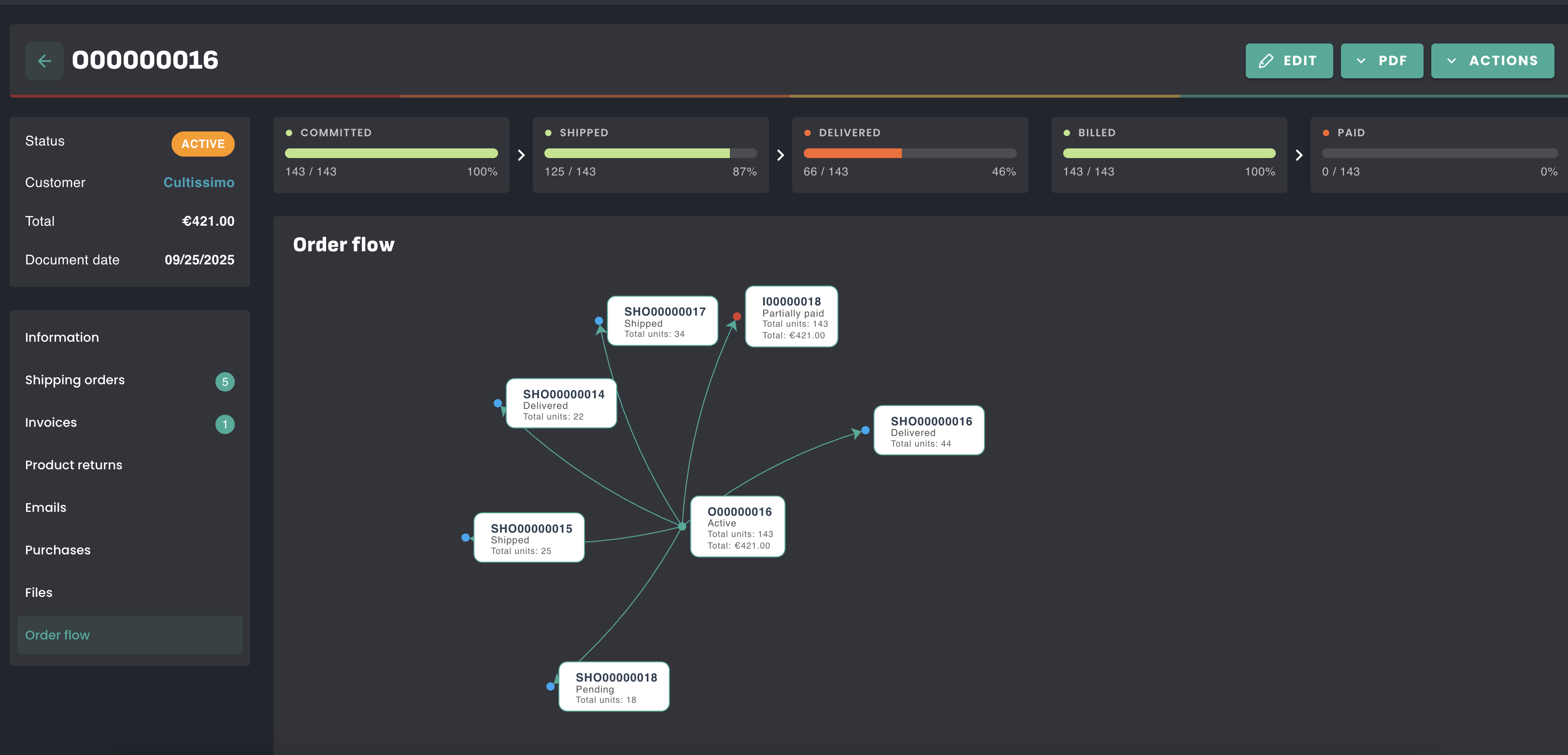Click the Invoices count badge 1

(x=225, y=424)
